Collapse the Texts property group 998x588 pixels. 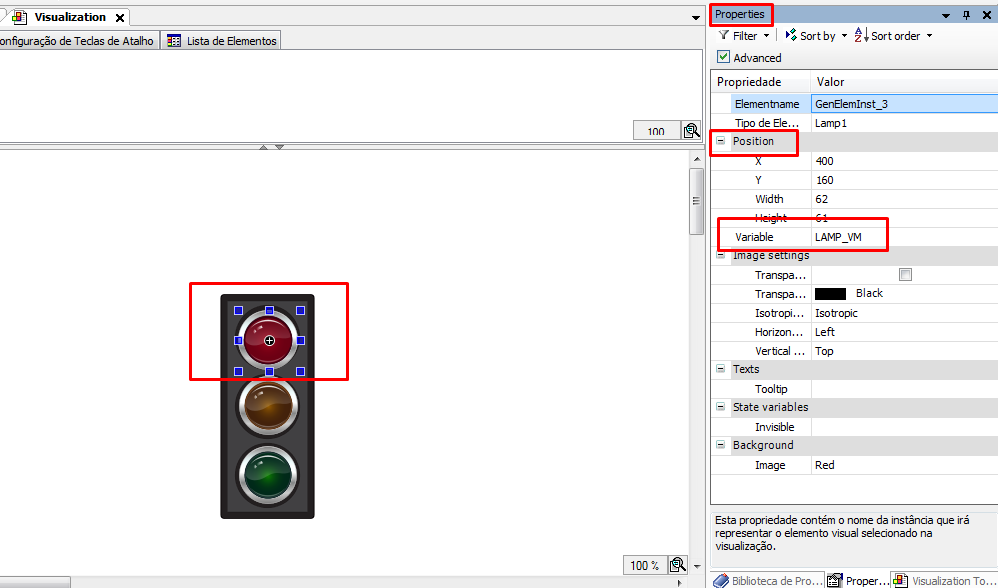click(720, 369)
